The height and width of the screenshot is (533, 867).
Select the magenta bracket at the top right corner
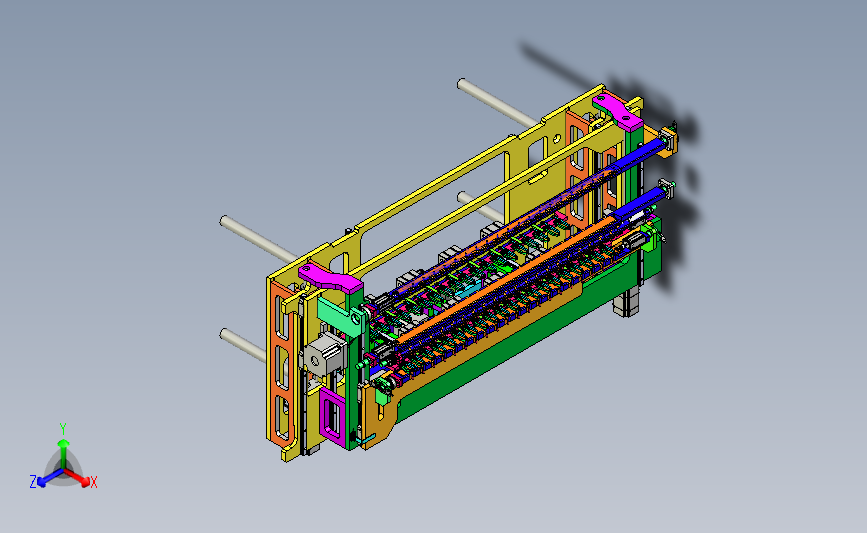pyautogui.click(x=618, y=111)
